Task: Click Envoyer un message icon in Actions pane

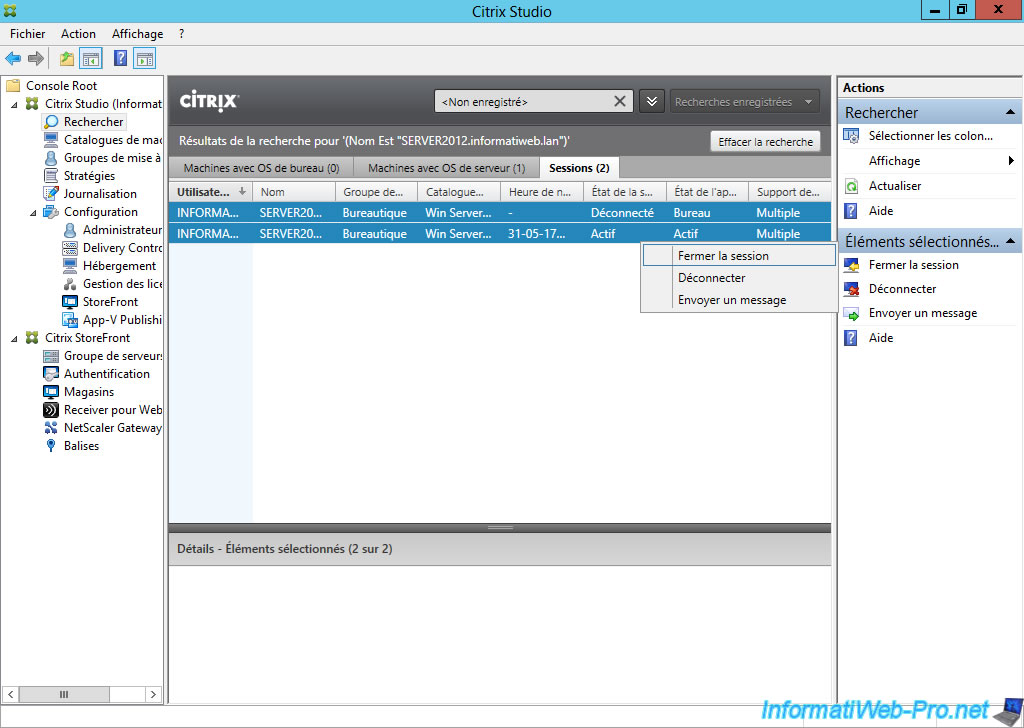Action: [x=852, y=313]
